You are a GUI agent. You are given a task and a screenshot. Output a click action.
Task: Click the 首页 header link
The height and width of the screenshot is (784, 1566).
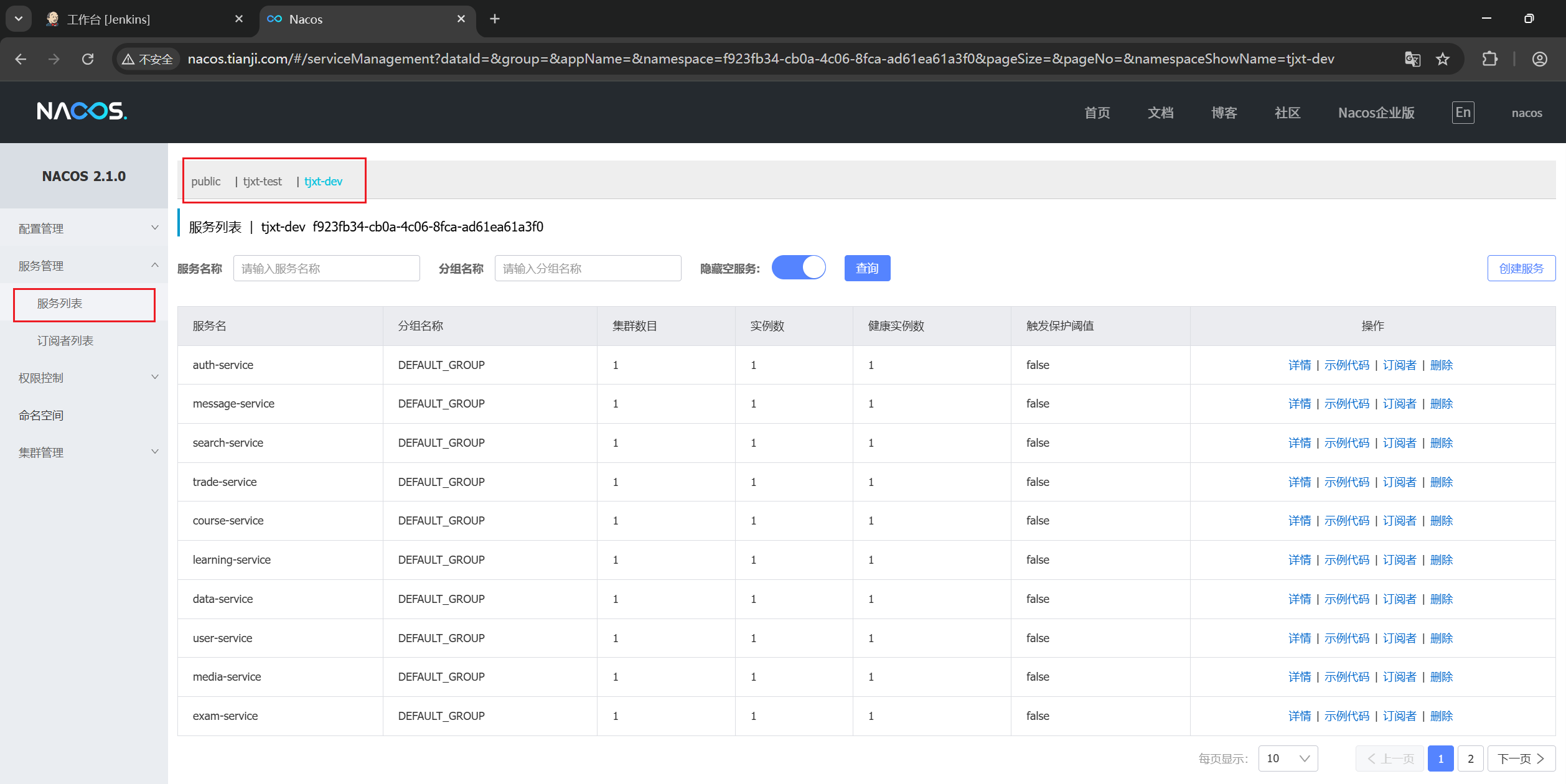point(1097,113)
